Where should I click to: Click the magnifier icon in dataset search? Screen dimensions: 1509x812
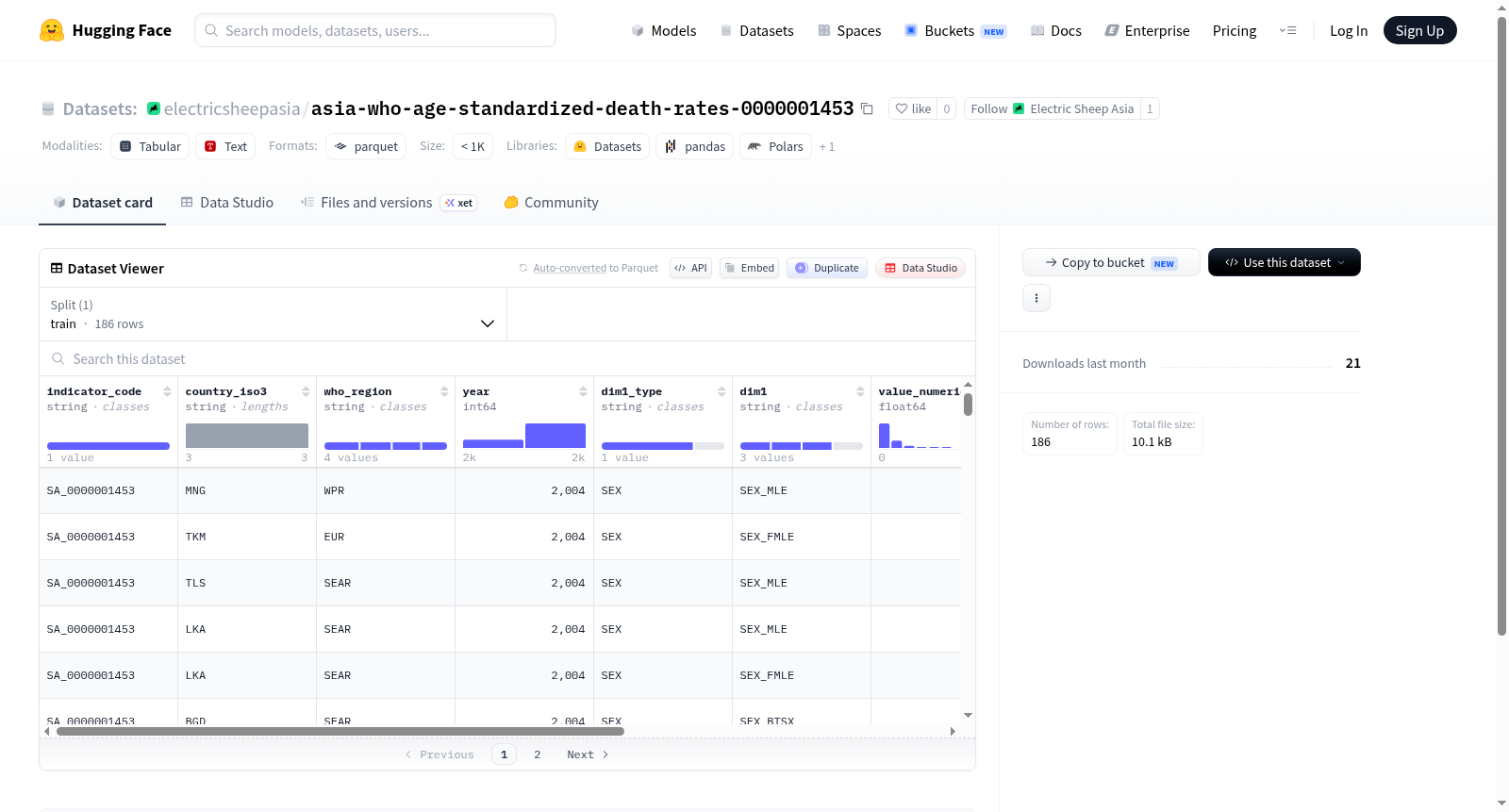tap(58, 358)
